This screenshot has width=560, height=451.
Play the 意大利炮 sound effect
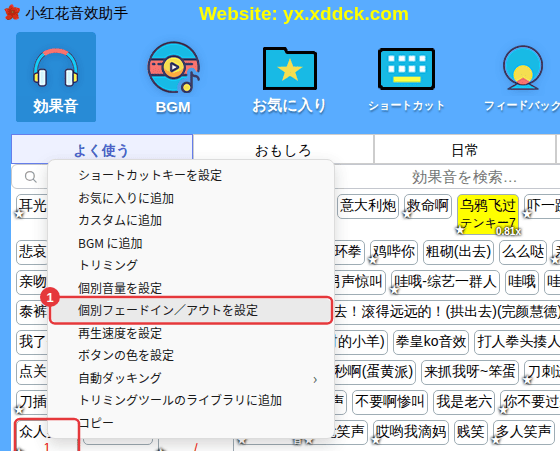tap(368, 206)
